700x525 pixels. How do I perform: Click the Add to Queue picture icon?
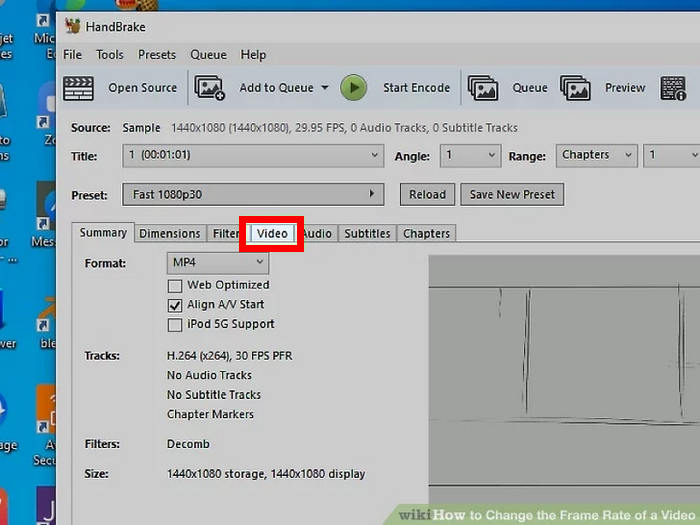pyautogui.click(x=210, y=88)
